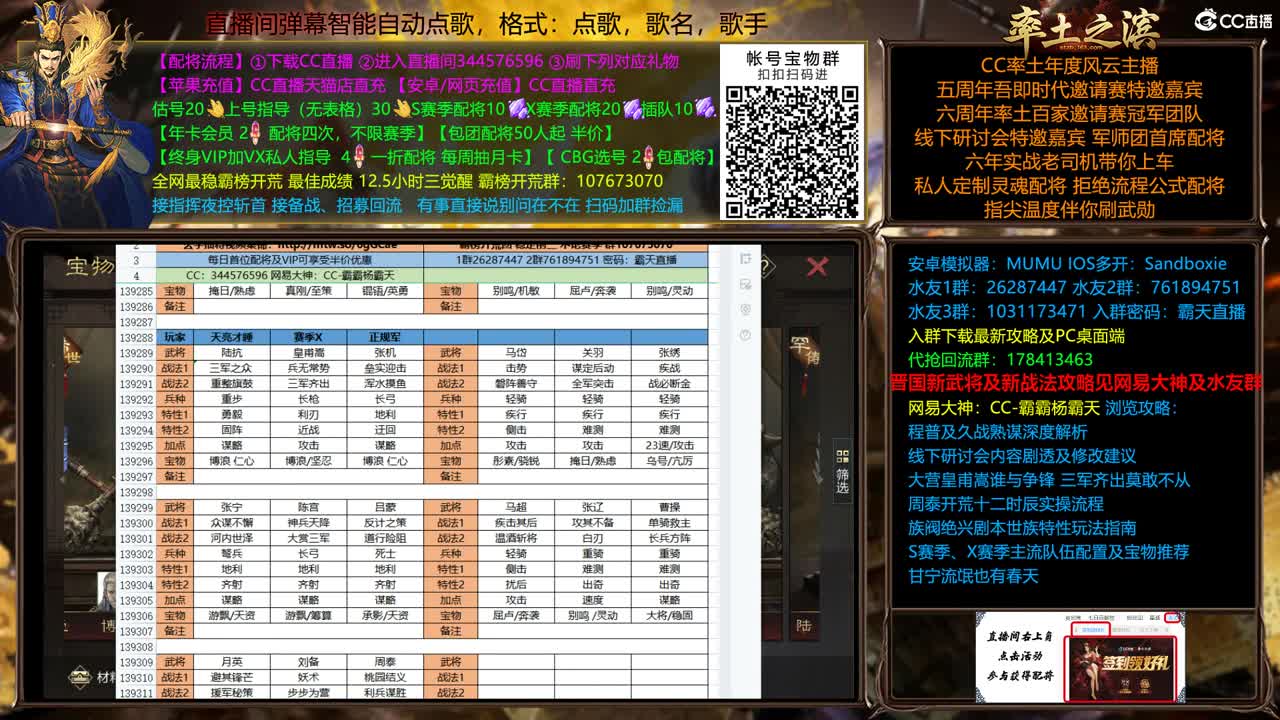The height and width of the screenshot is (720, 1280).
Task: Select the cell 乌号/亢厉
Action: [669, 461]
